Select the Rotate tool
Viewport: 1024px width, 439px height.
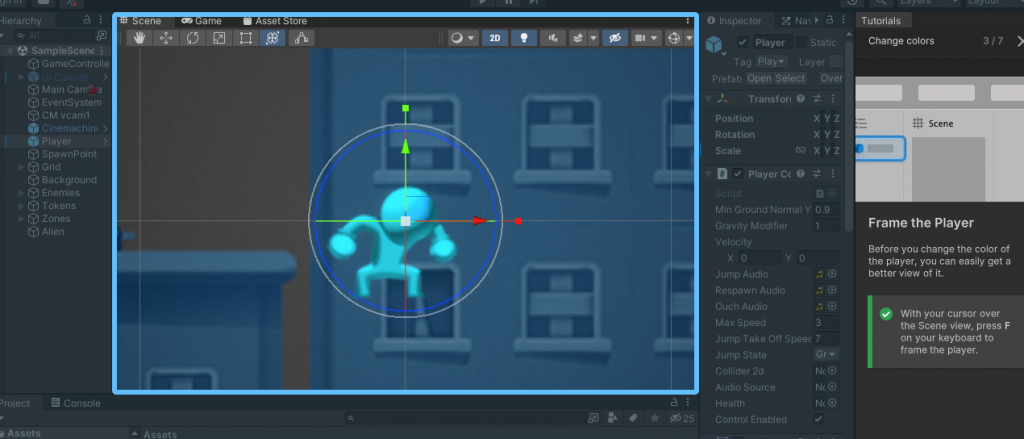193,38
